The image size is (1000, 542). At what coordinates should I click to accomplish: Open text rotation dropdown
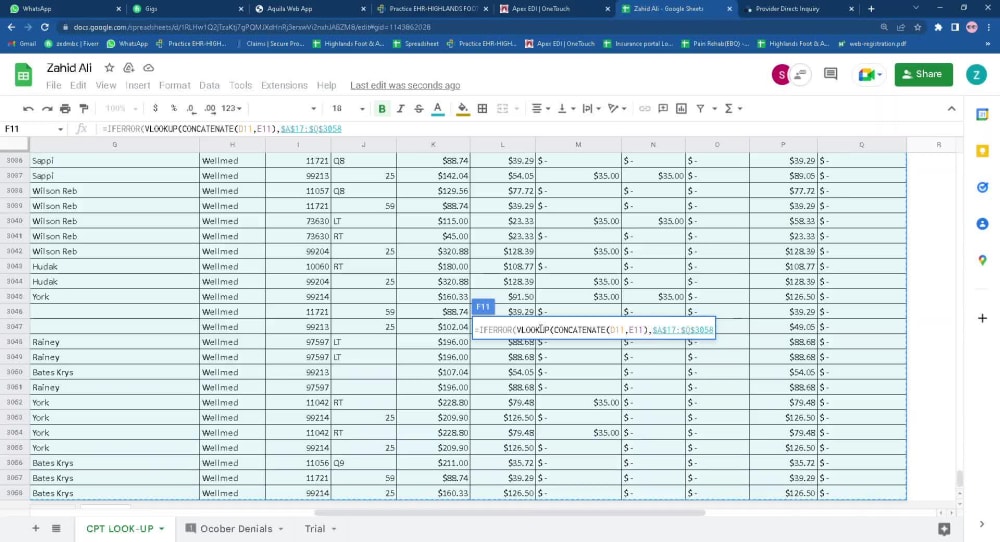616,108
